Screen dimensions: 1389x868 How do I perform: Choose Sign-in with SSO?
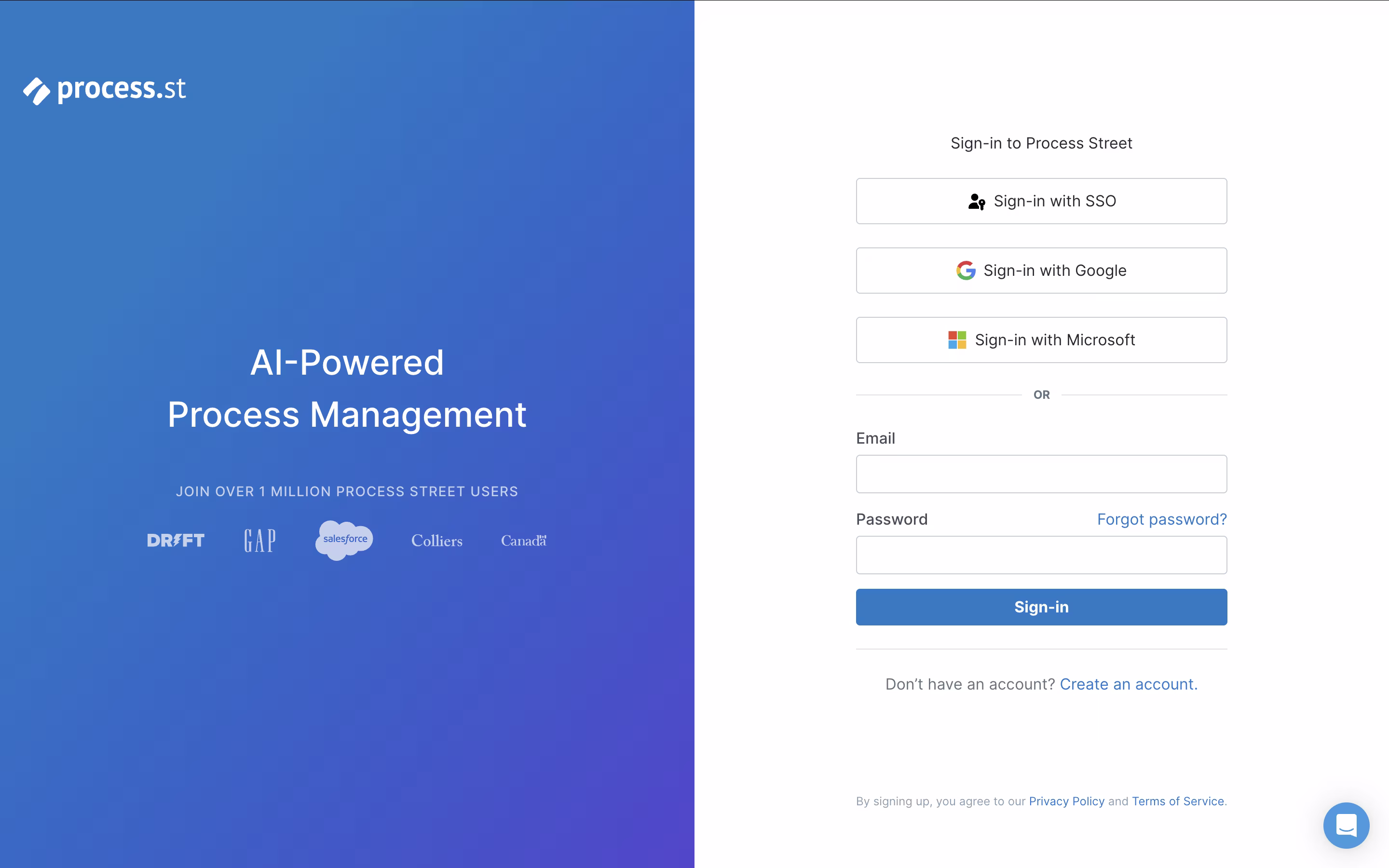[x=1041, y=201]
